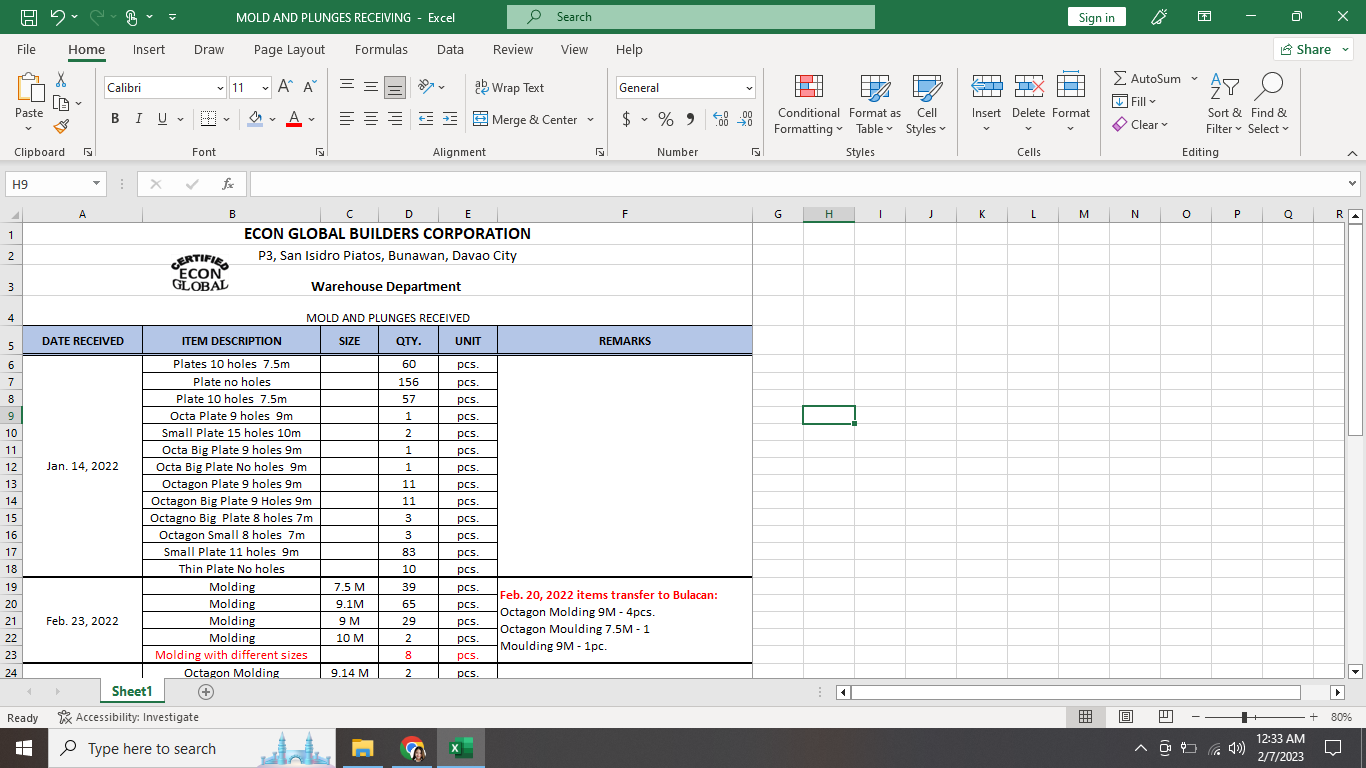Expand the Merge & Center dropdown arrow
The image size is (1366, 768).
[590, 120]
